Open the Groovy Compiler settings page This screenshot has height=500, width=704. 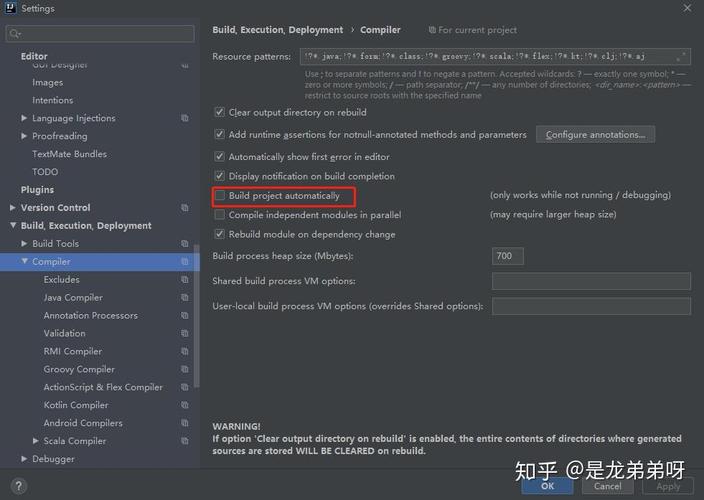[x=79, y=369]
